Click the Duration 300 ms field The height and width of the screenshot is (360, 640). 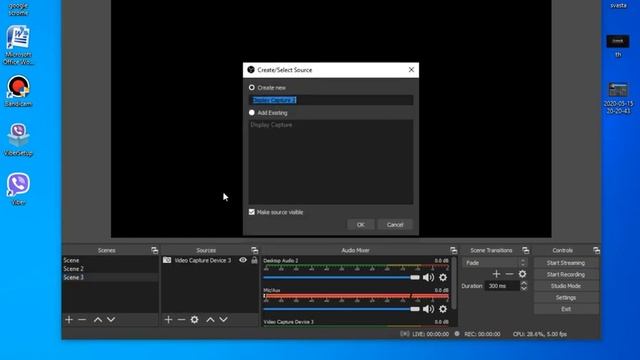pyautogui.click(x=502, y=286)
